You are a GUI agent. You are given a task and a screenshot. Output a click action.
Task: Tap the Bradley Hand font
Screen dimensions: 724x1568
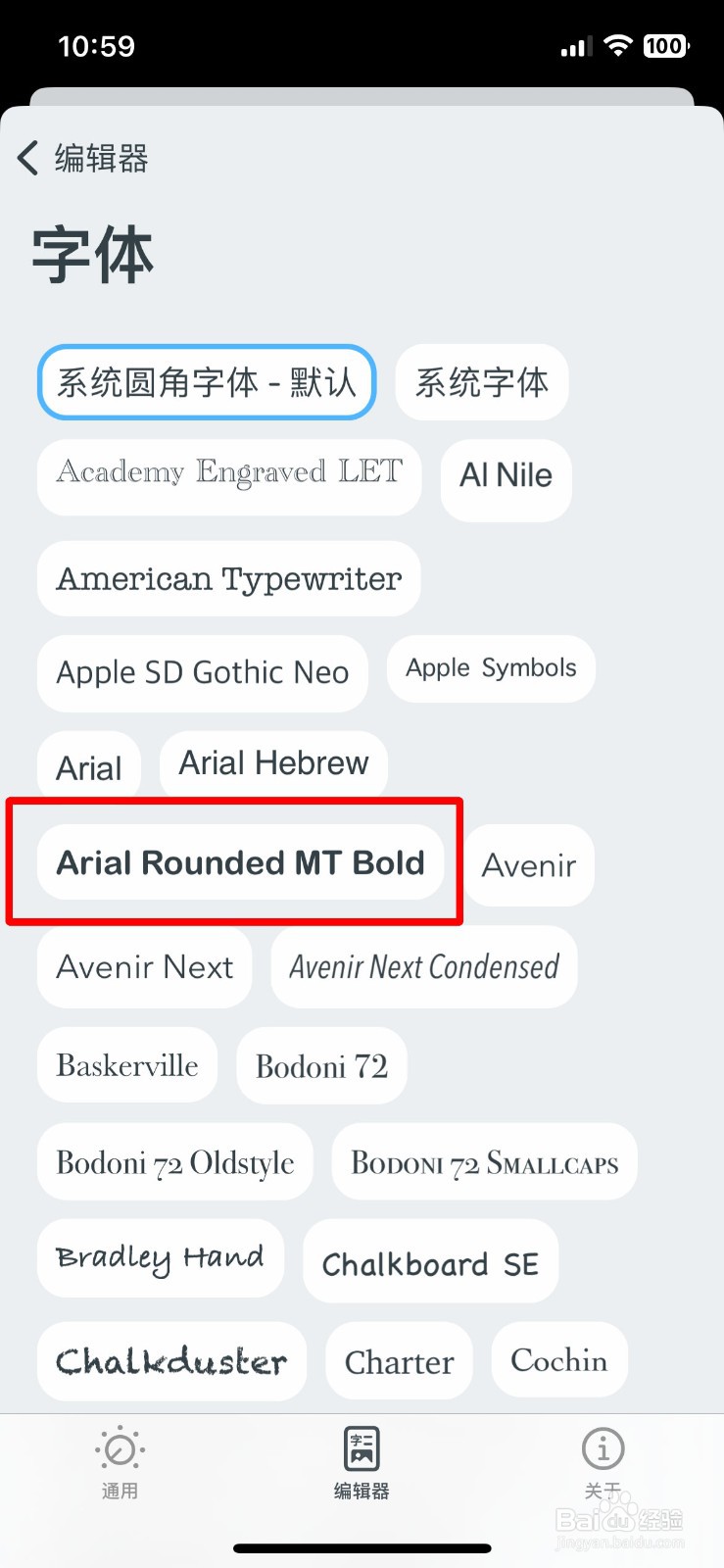coord(160,1258)
